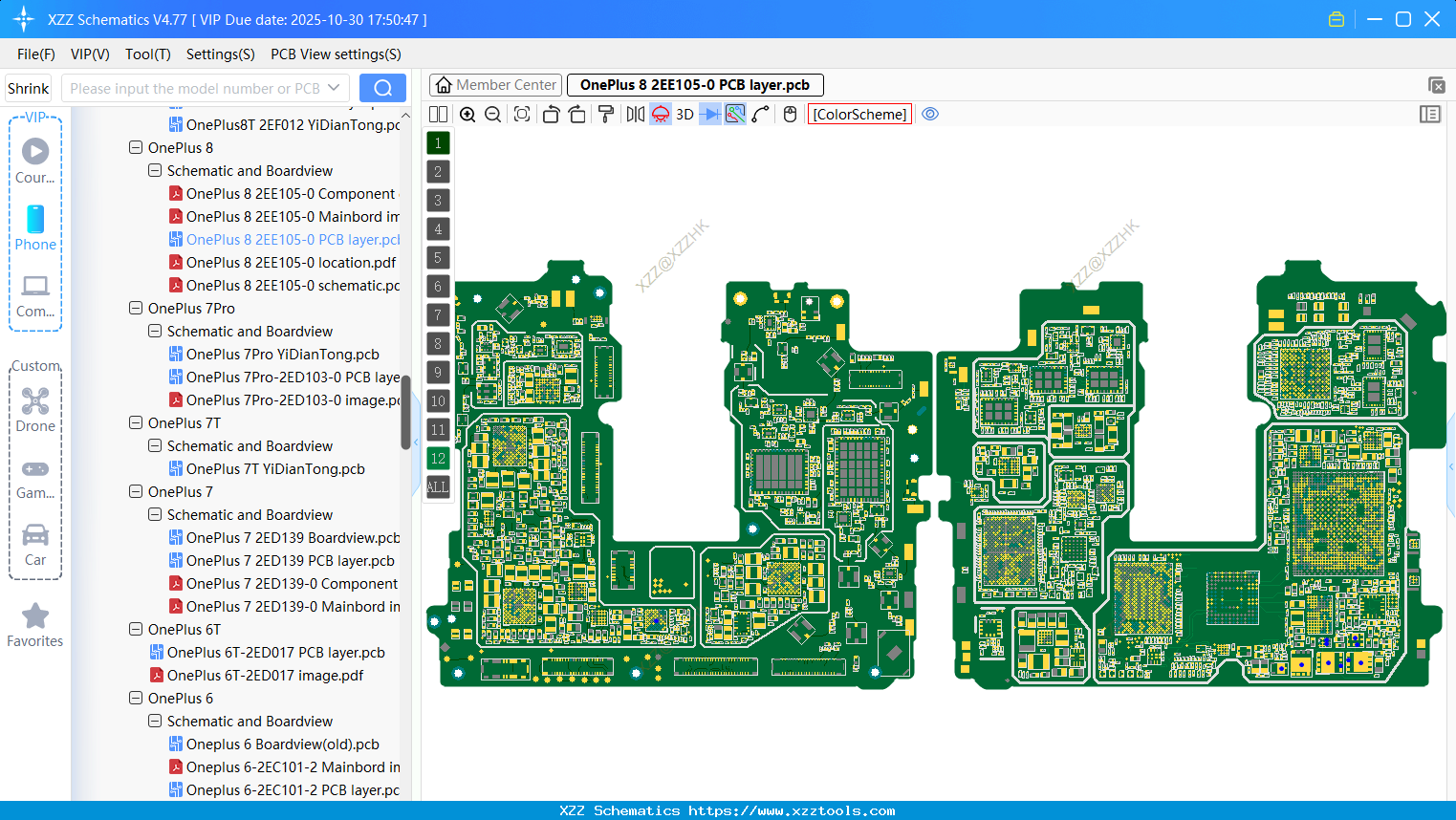Select layer 12 in the layer list
This screenshot has width=1456, height=820.
click(437, 459)
